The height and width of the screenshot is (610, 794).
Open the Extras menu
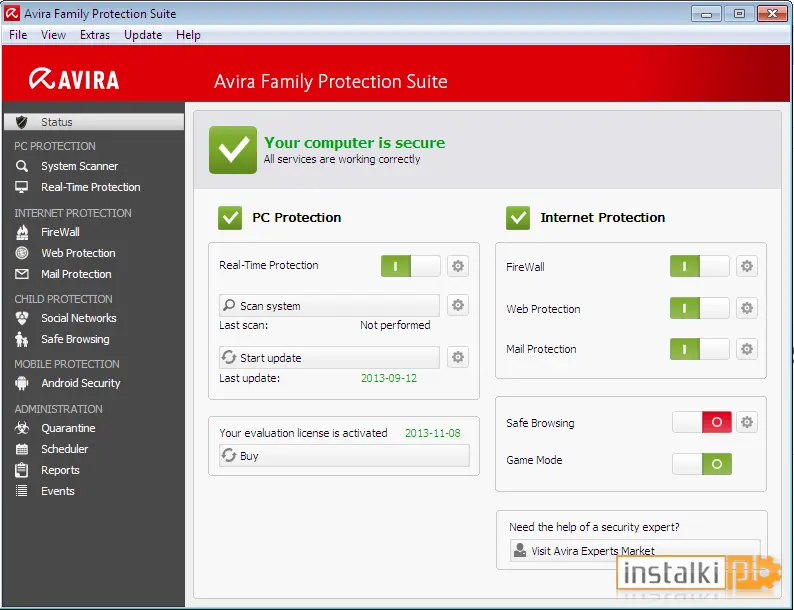pyautogui.click(x=95, y=35)
